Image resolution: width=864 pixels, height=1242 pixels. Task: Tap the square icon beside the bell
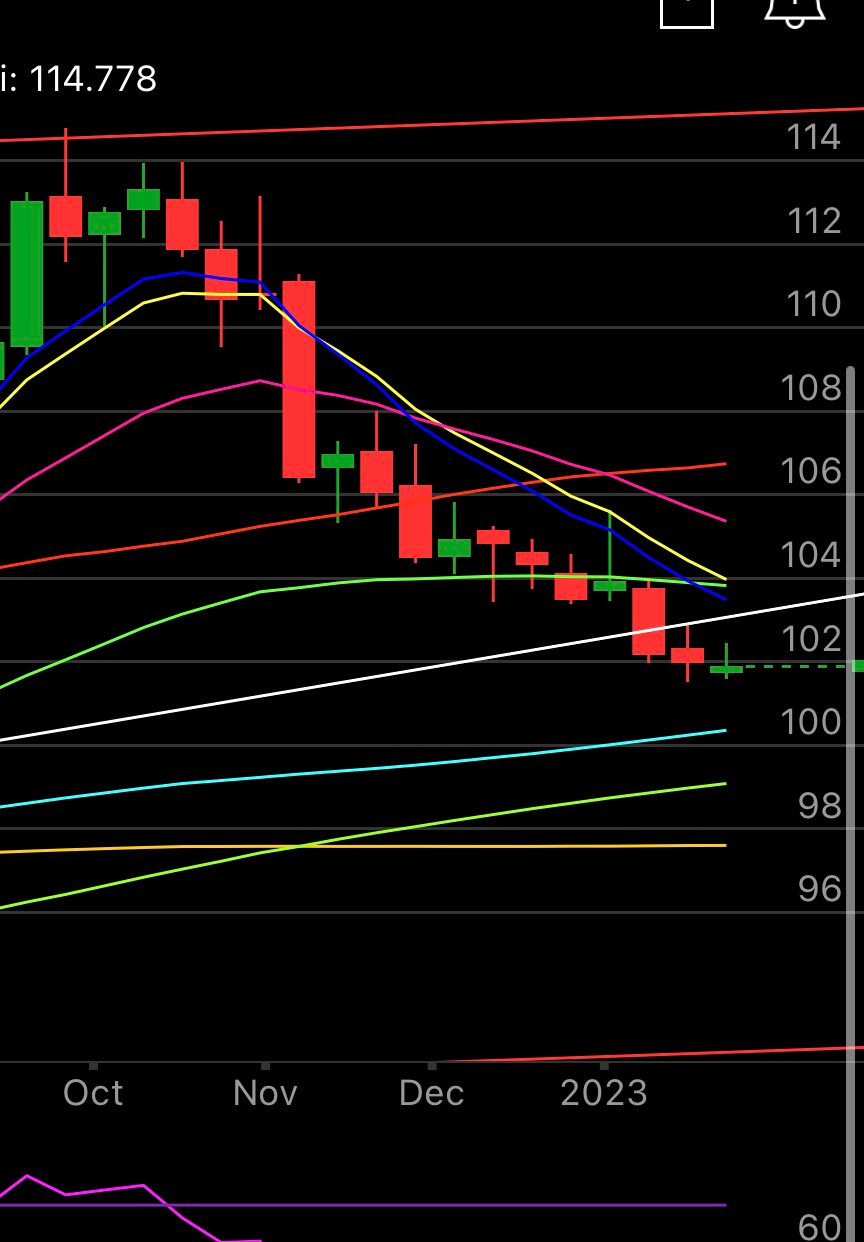tap(687, 12)
